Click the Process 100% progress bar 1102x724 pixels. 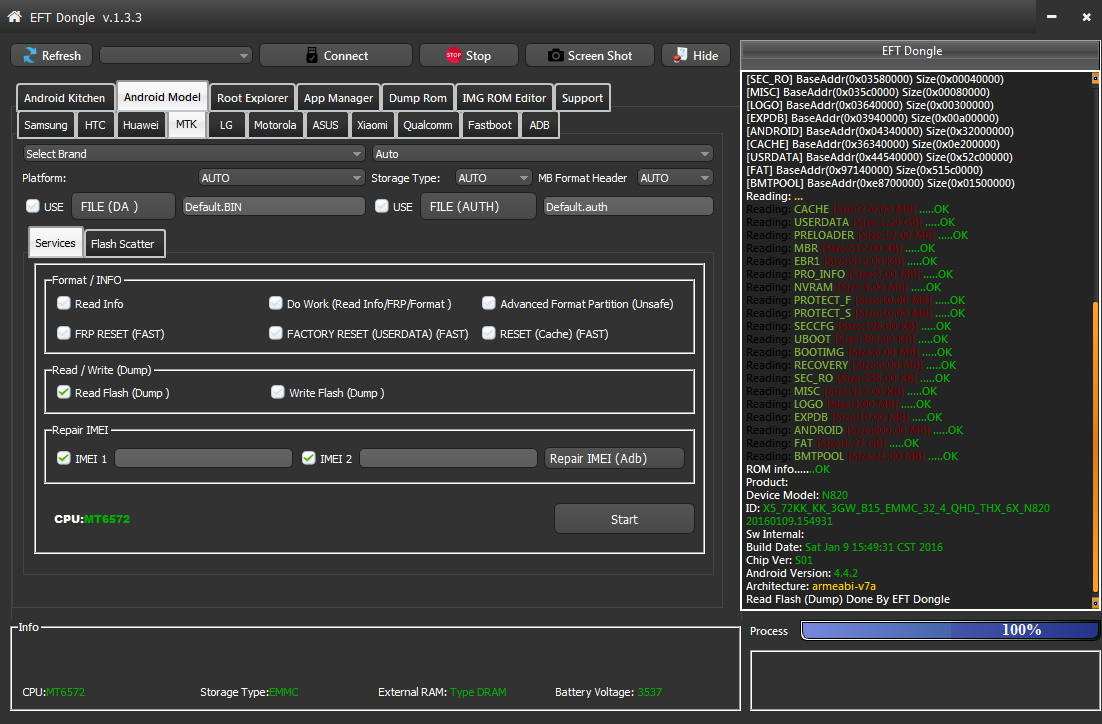(x=949, y=630)
